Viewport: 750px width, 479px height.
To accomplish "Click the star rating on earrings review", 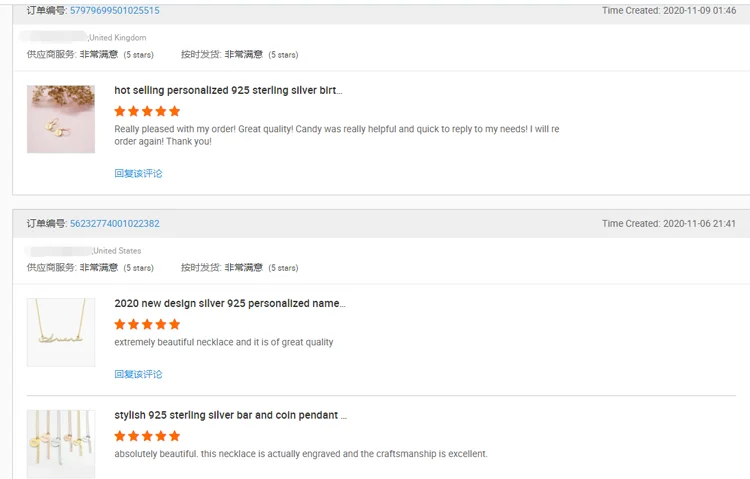I will pyautogui.click(x=147, y=111).
